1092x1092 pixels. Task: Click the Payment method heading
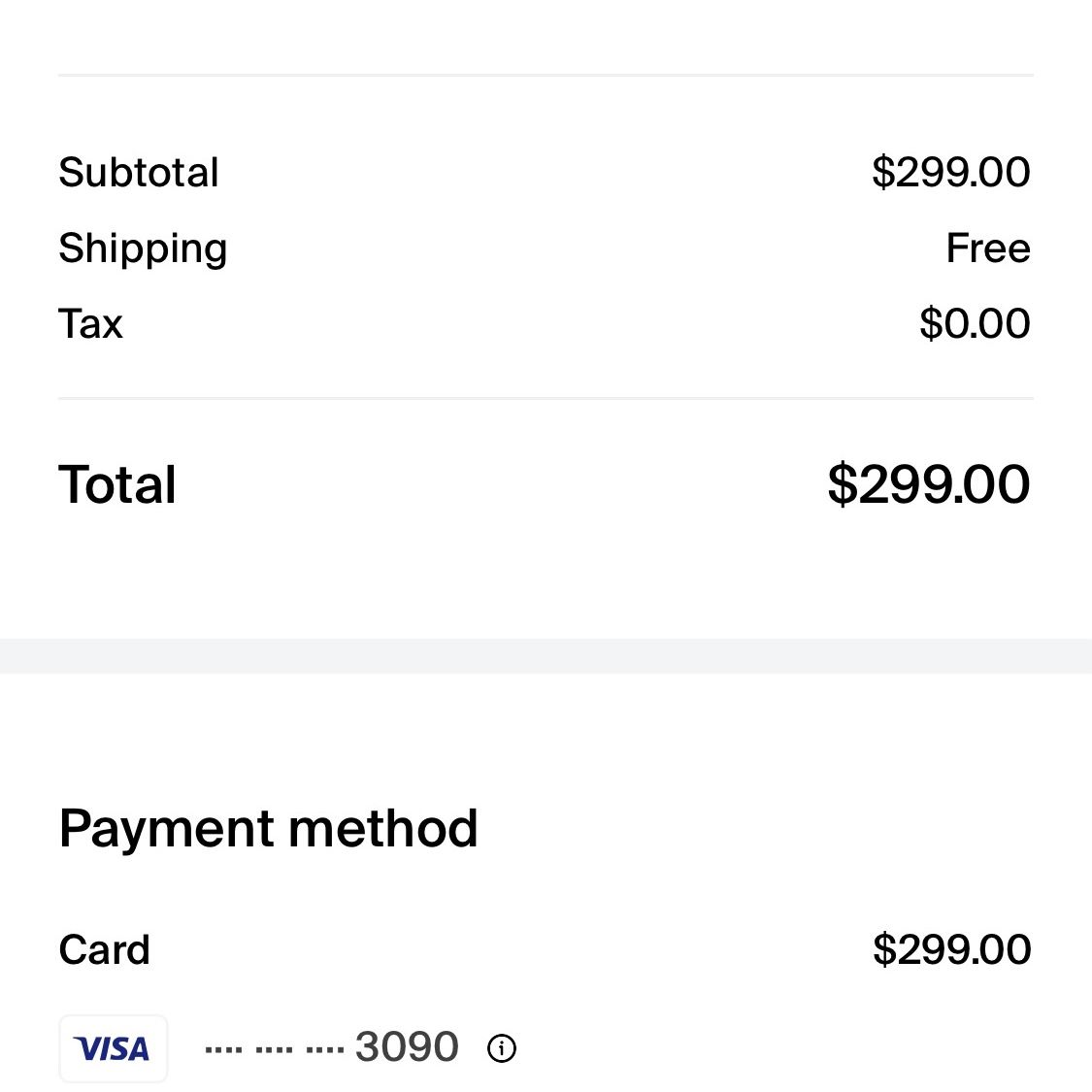click(268, 829)
